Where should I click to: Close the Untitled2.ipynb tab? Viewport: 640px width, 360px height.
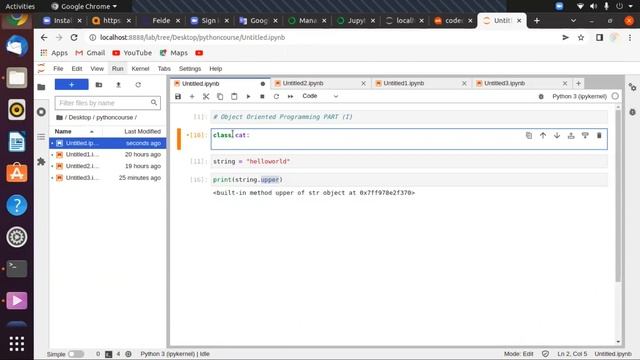tap(363, 83)
